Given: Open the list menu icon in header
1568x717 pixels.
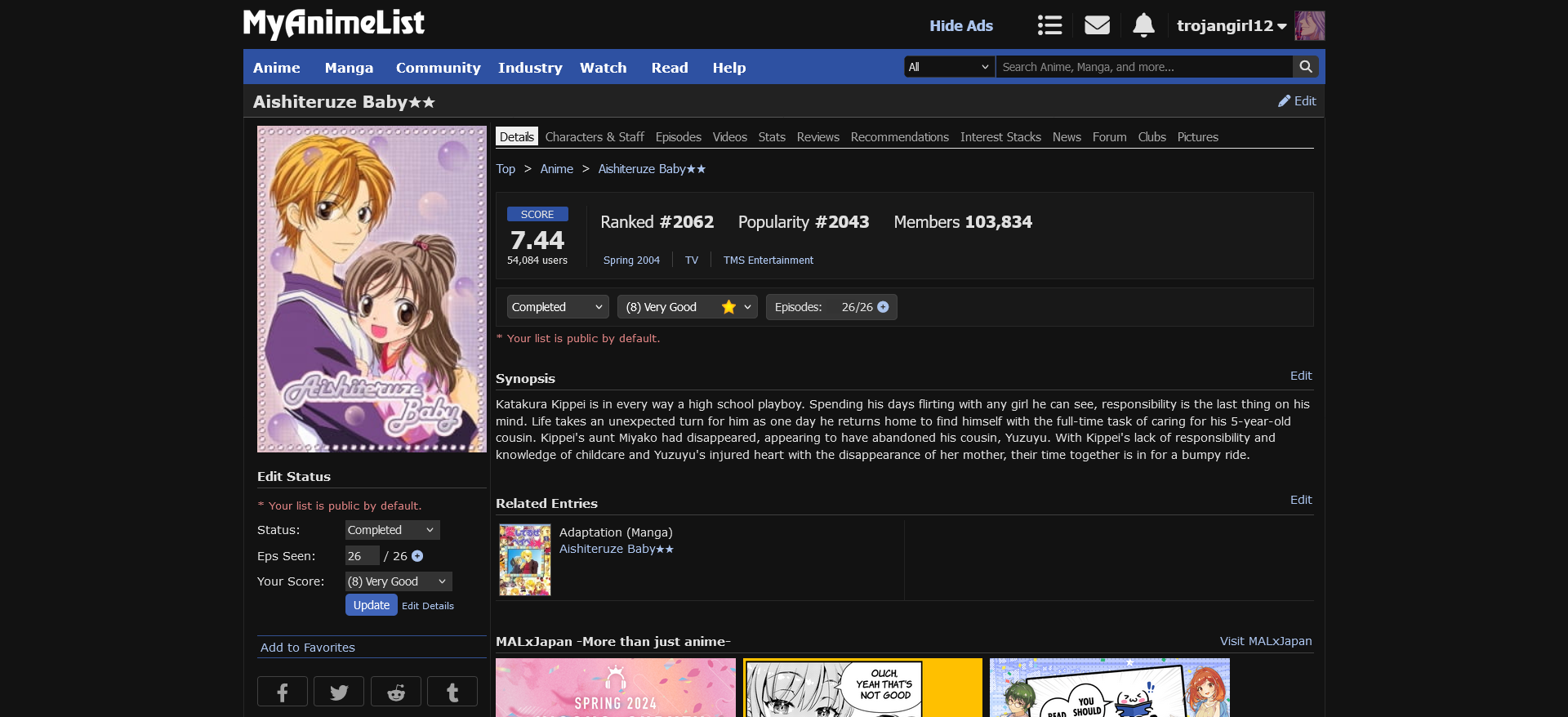Looking at the screenshot, I should point(1049,25).
